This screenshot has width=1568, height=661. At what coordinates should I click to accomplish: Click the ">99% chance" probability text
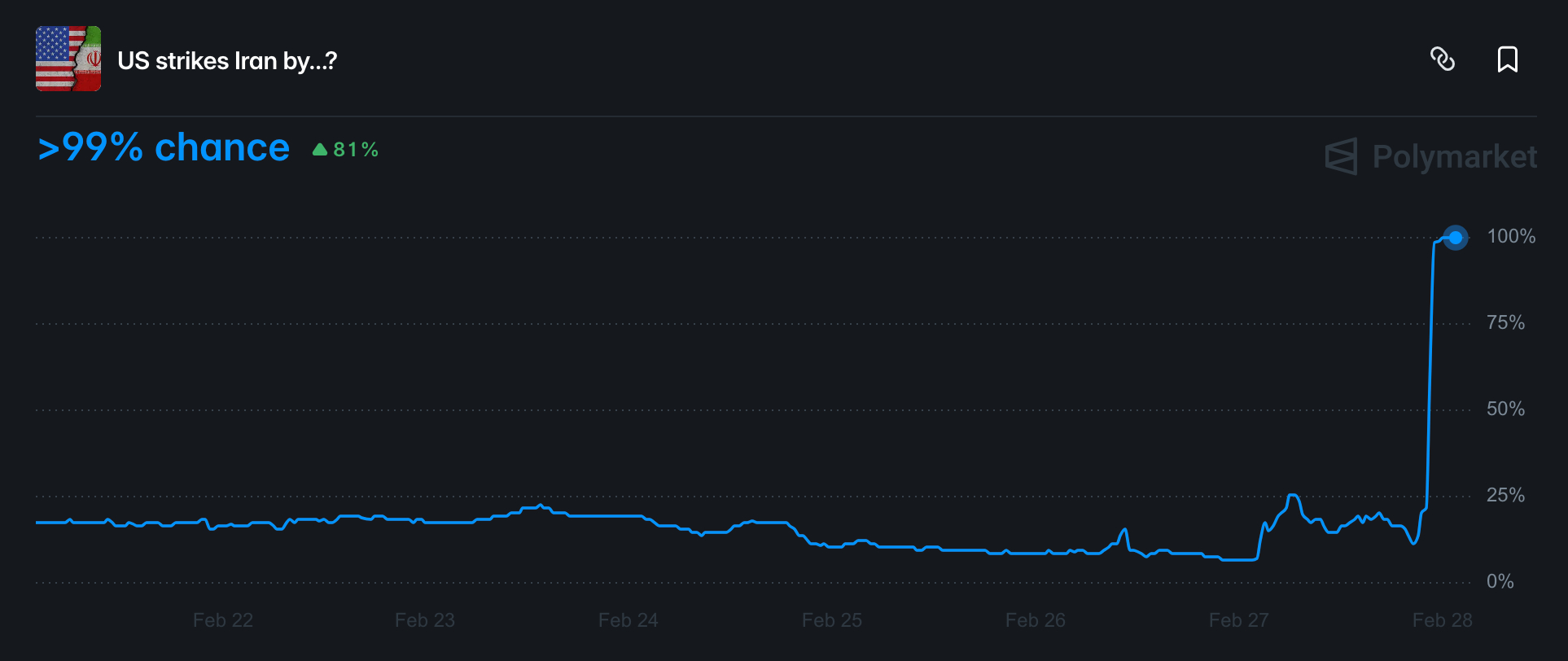[164, 148]
